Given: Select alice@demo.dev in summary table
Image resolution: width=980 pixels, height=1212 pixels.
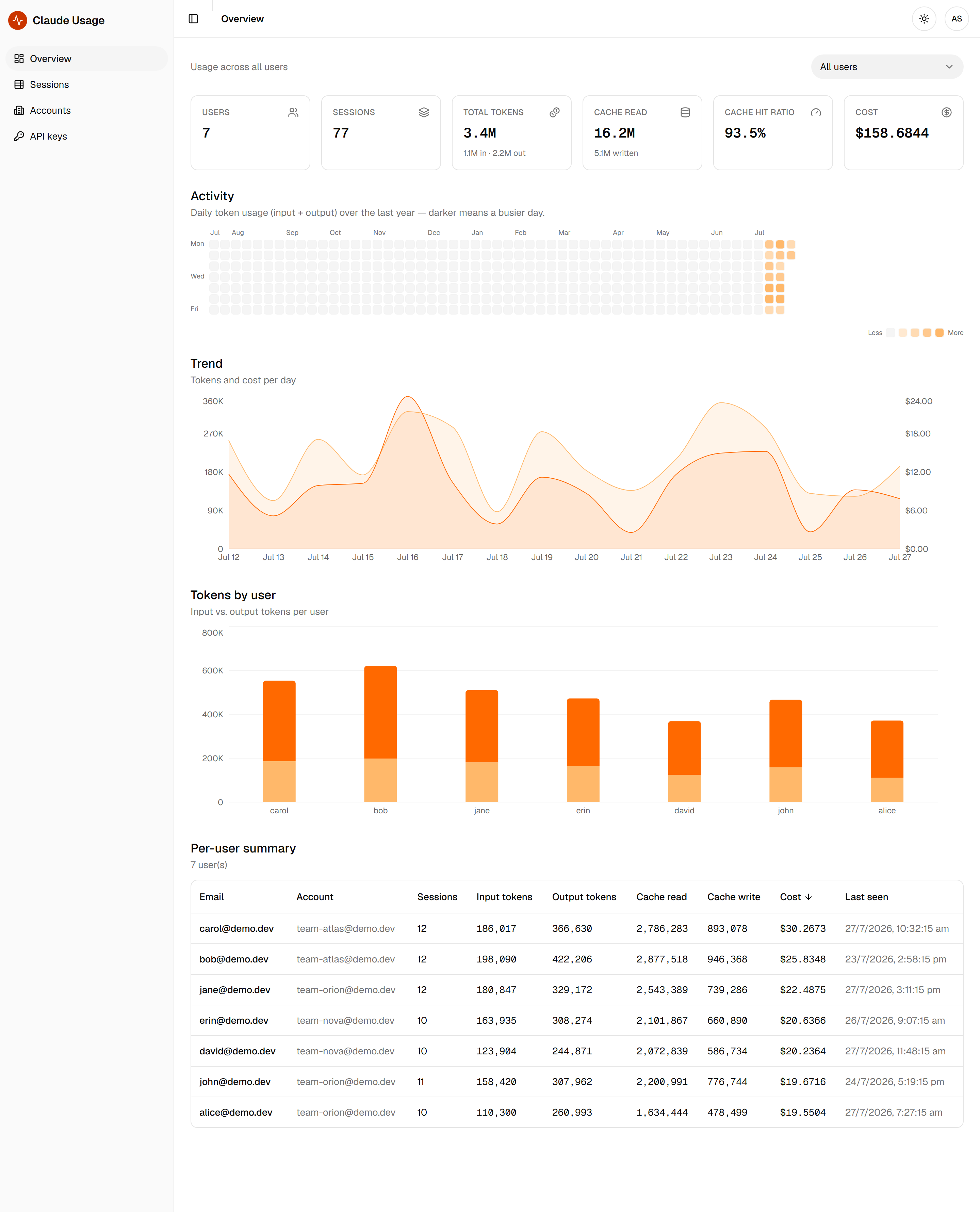Looking at the screenshot, I should coord(235,1112).
